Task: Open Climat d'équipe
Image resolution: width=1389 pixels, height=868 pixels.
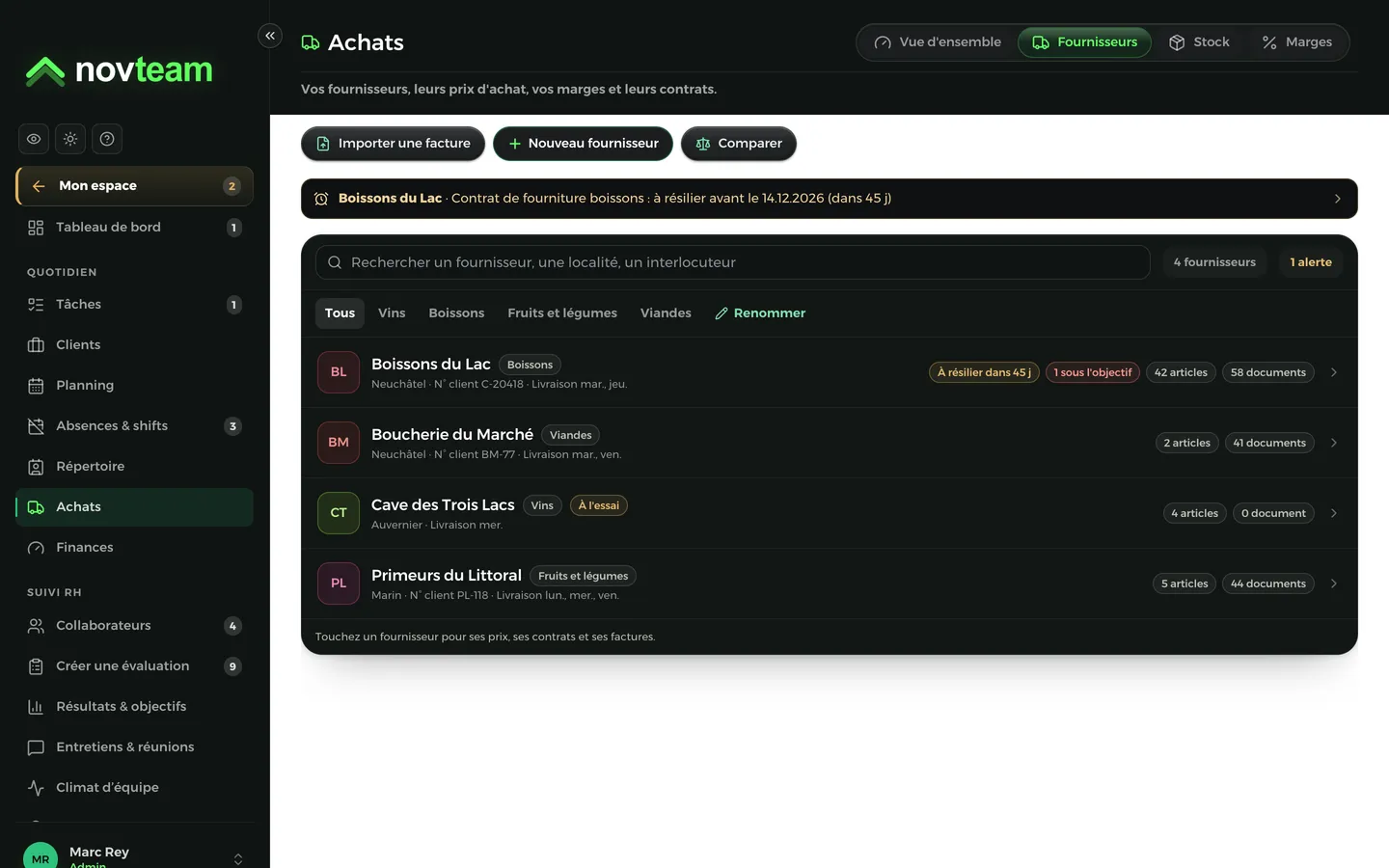Action: point(135,788)
